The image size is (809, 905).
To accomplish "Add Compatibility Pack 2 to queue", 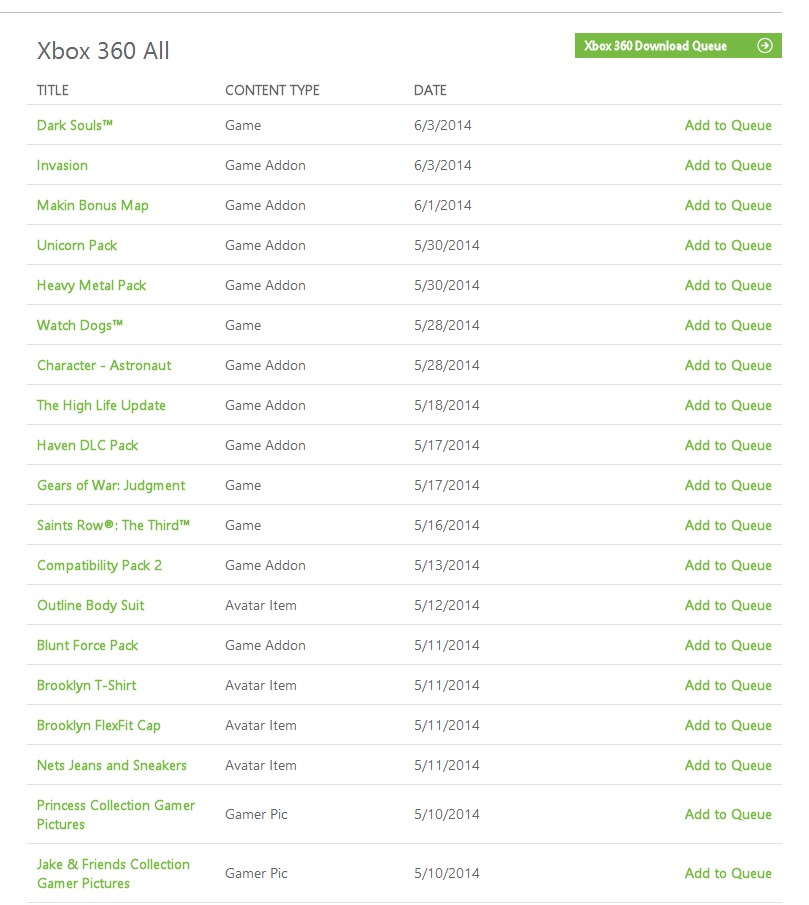I will coord(728,566).
